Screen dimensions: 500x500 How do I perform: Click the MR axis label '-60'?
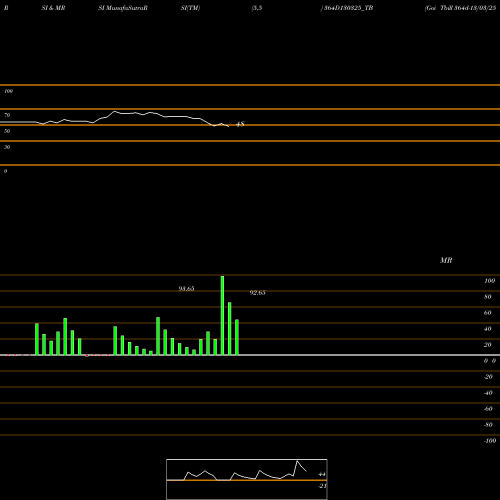click(x=488, y=409)
